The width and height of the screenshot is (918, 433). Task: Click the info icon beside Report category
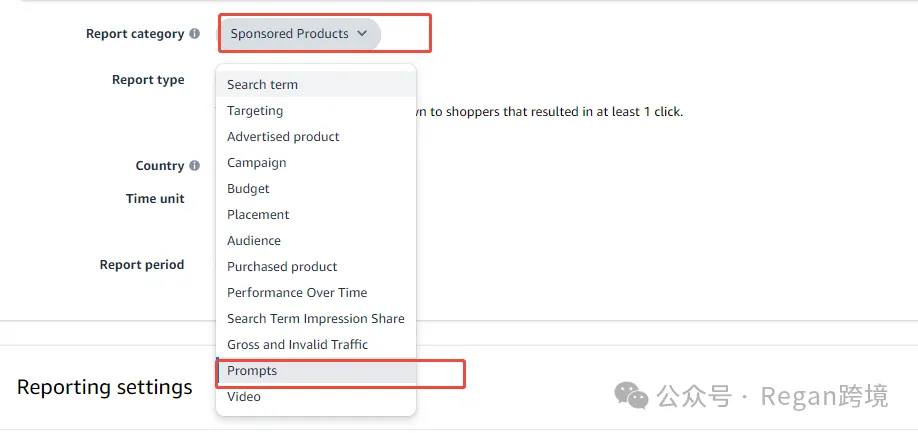coord(195,34)
